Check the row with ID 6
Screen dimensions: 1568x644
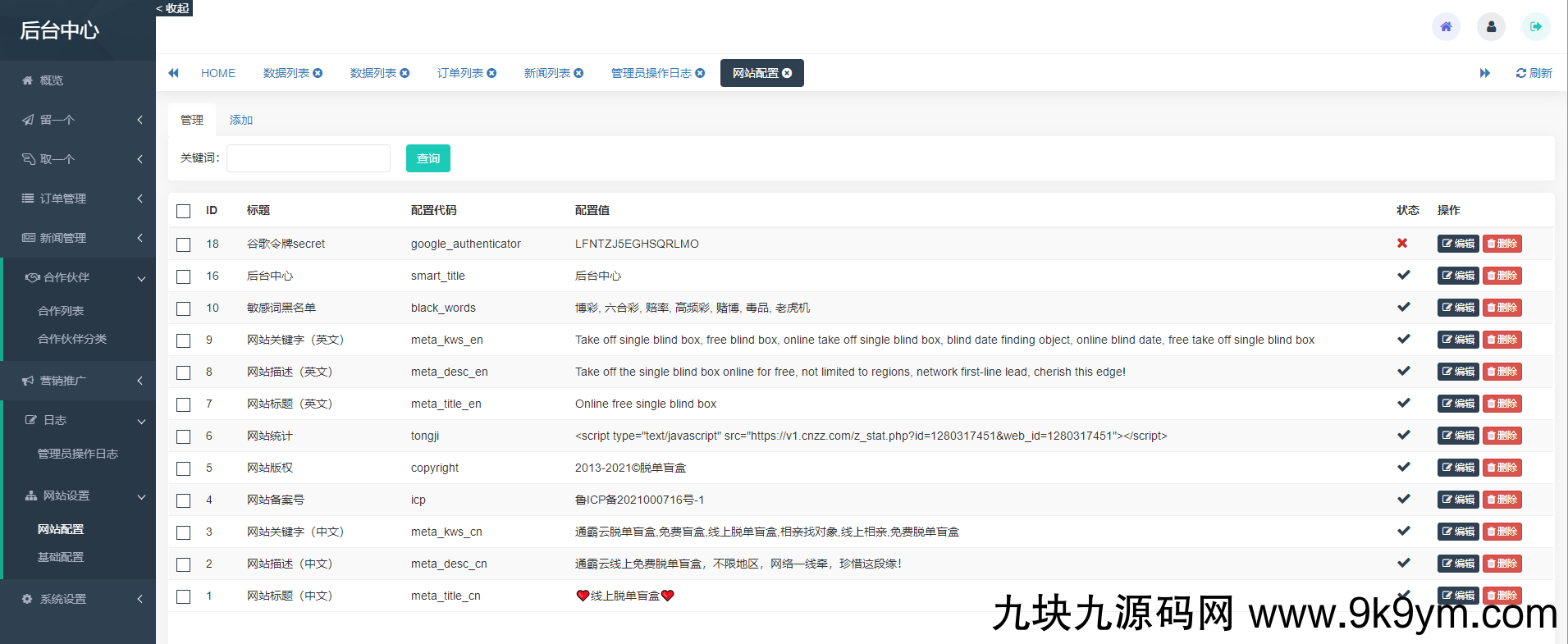tap(184, 436)
